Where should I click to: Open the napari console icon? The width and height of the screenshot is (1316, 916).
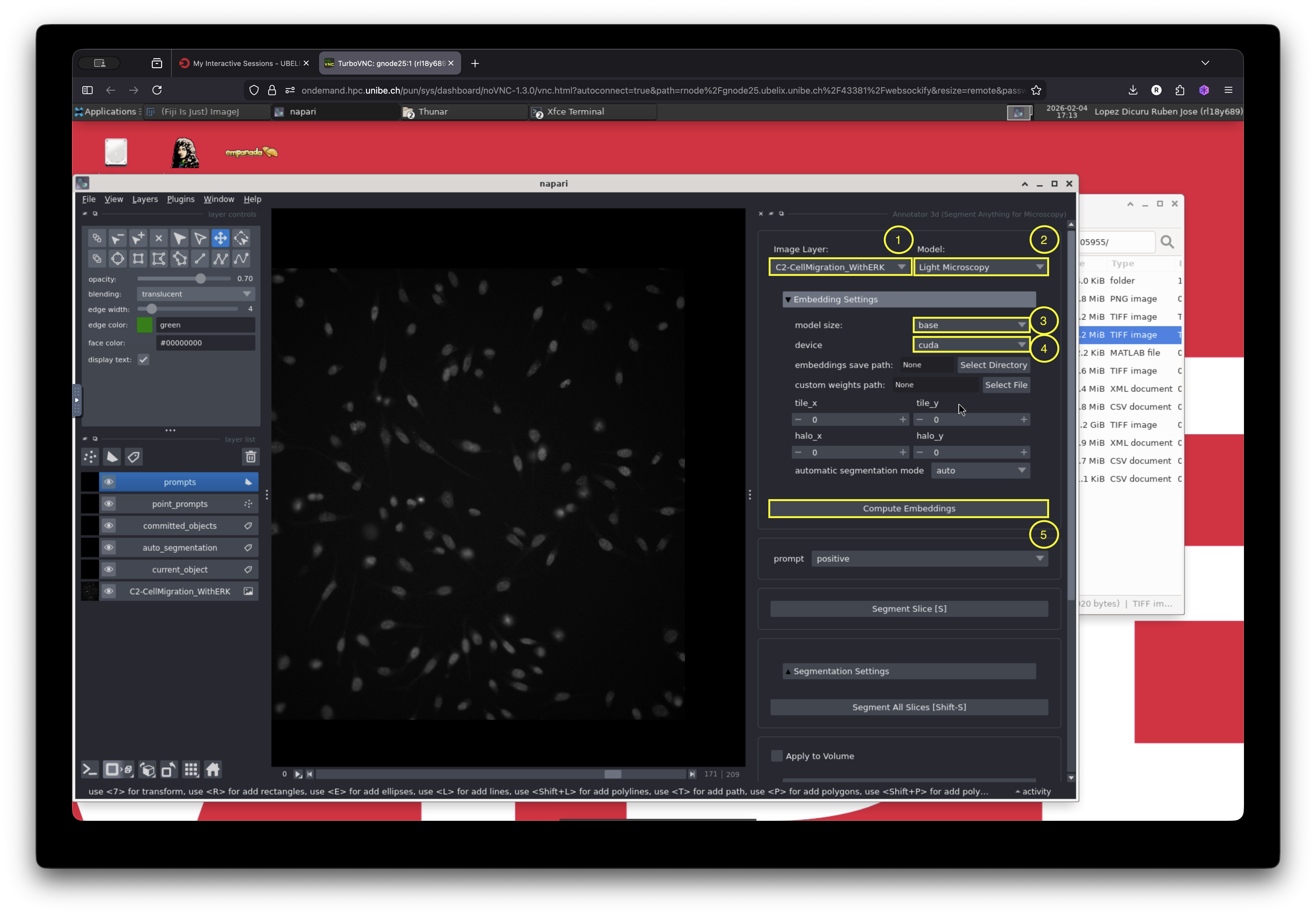point(90,769)
